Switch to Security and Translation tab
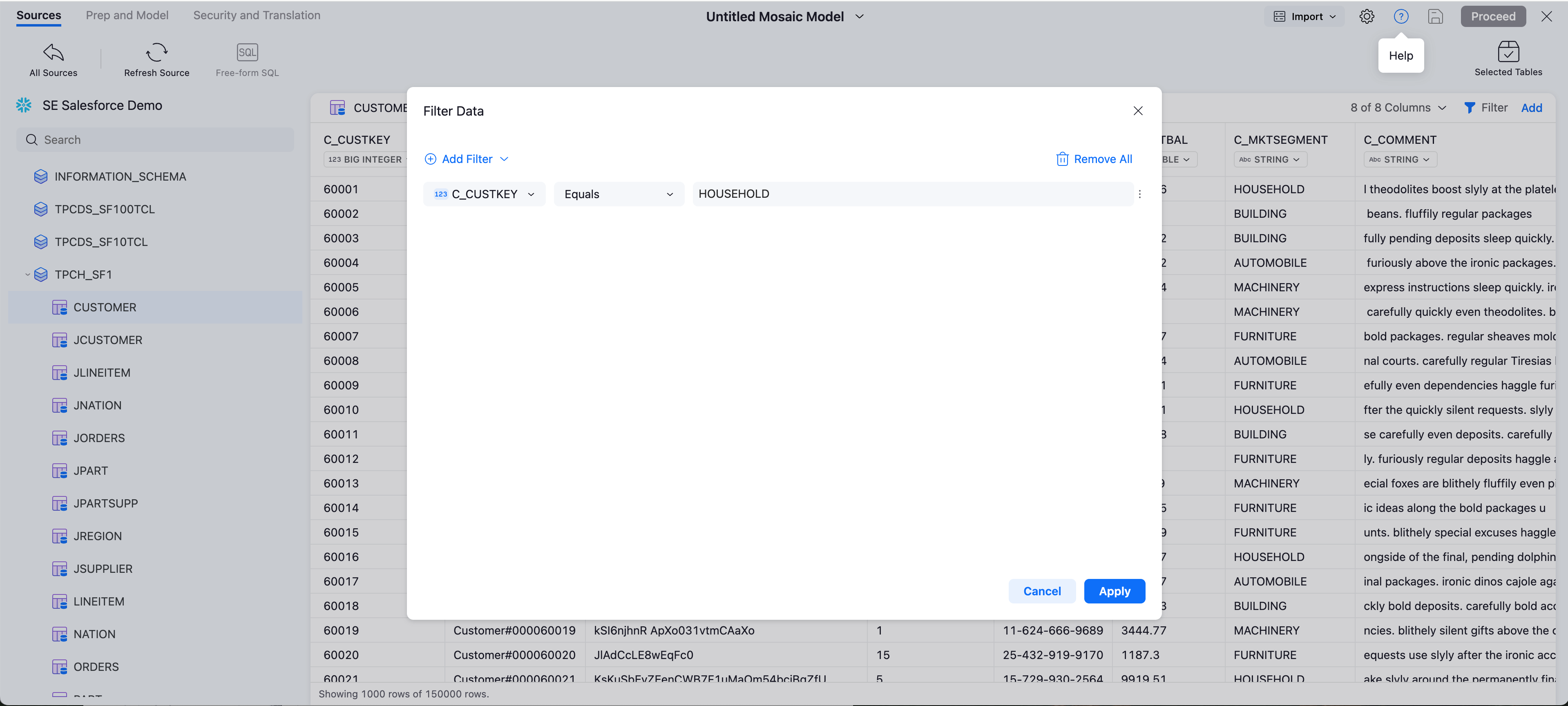1568x706 pixels. point(256,15)
